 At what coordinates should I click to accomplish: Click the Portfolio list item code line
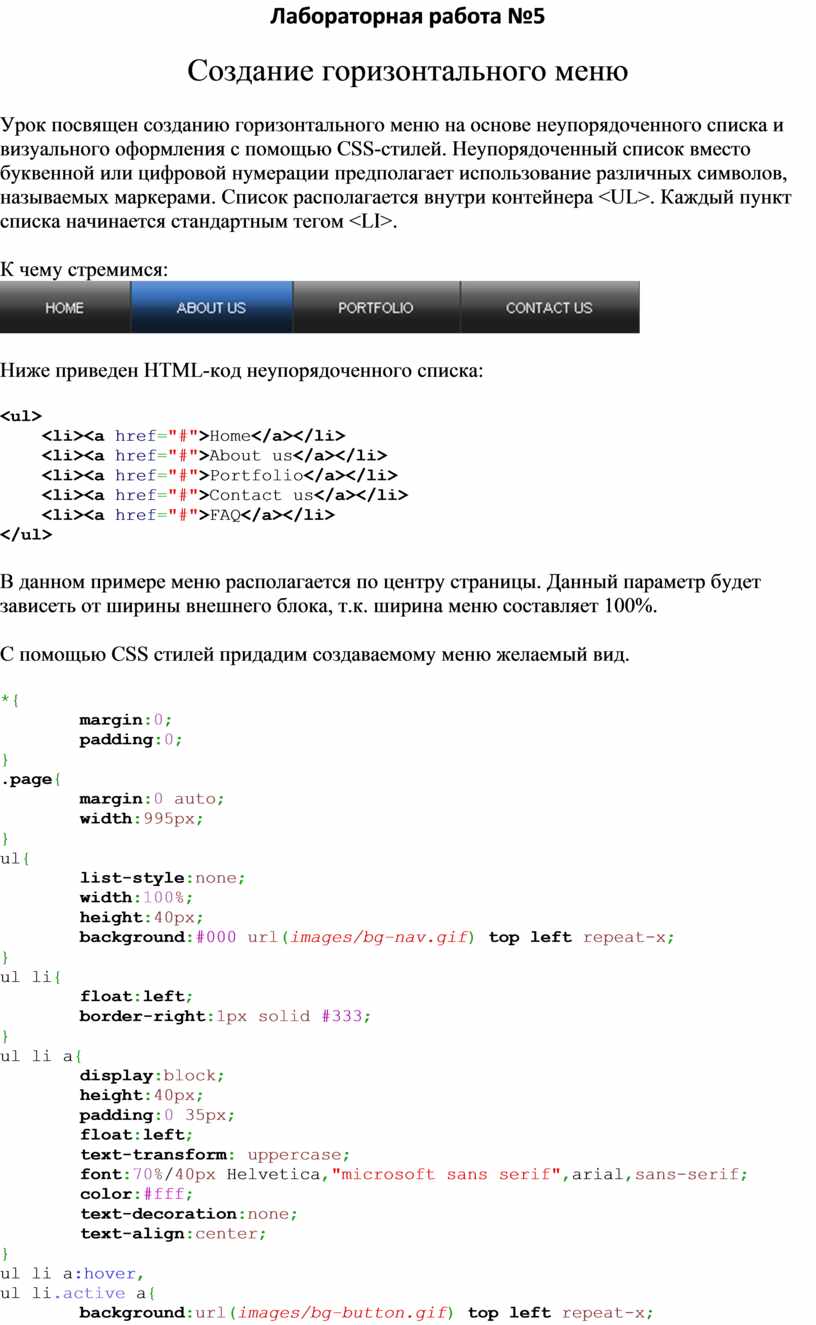(x=218, y=475)
